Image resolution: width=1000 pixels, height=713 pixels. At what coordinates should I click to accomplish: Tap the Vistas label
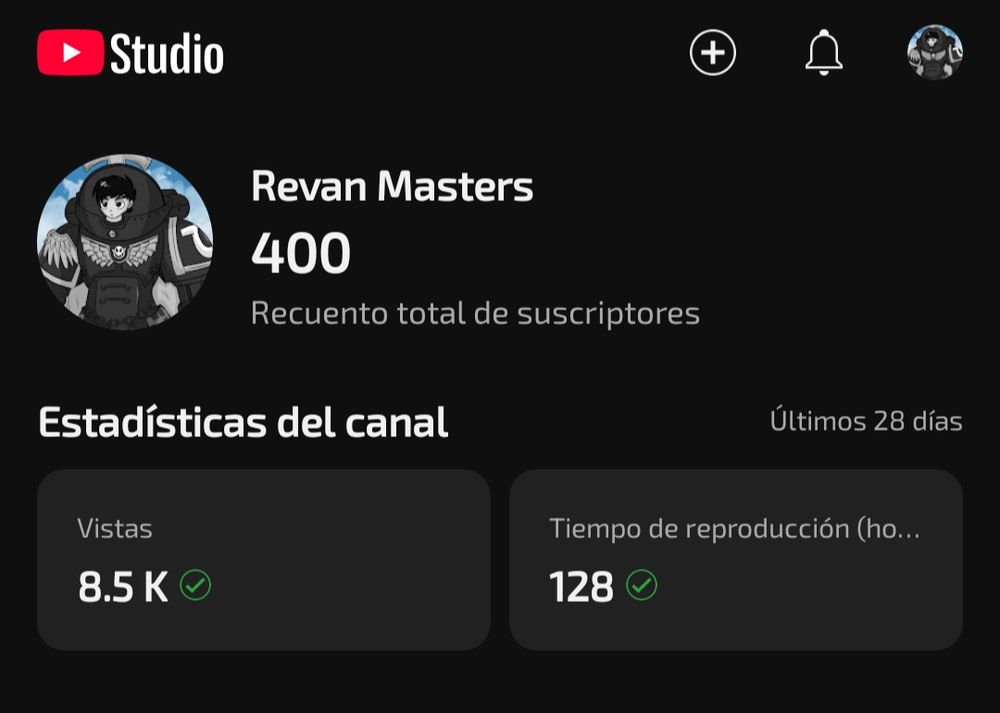coord(115,529)
